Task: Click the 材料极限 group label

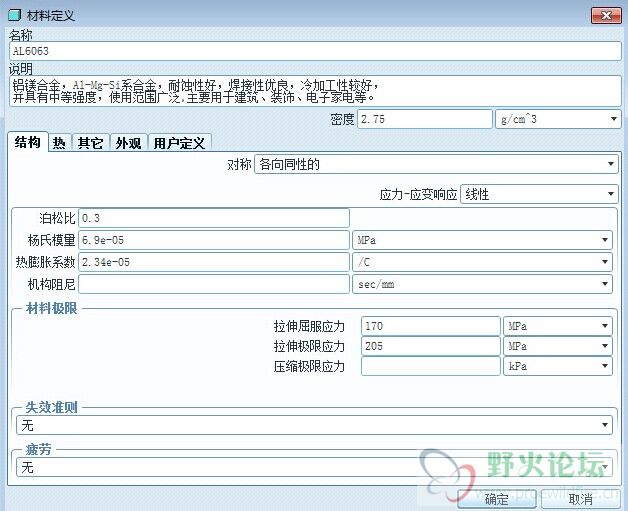Action: (51, 308)
